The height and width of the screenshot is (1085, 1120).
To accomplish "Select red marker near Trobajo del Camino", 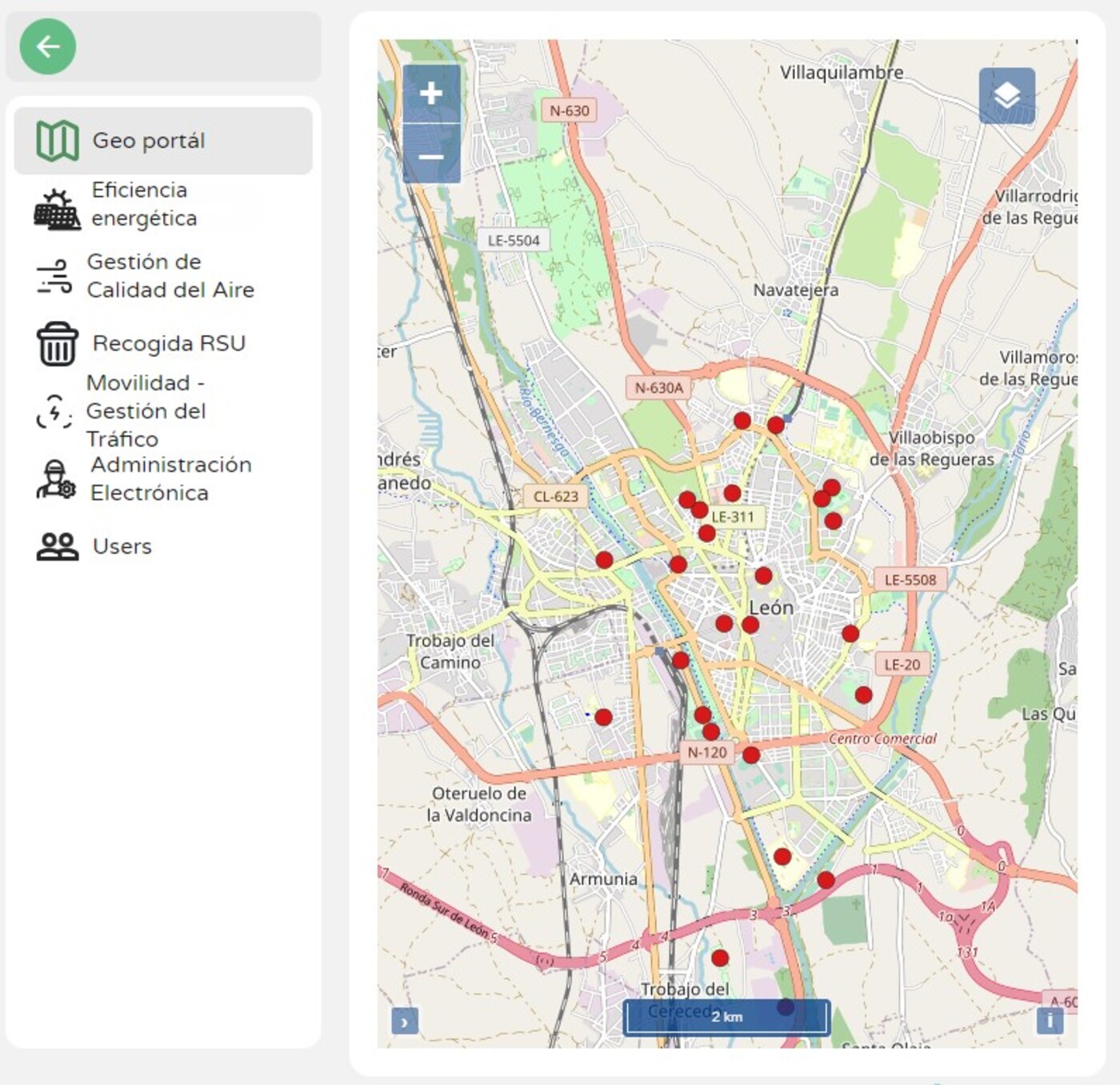I will coord(604,718).
